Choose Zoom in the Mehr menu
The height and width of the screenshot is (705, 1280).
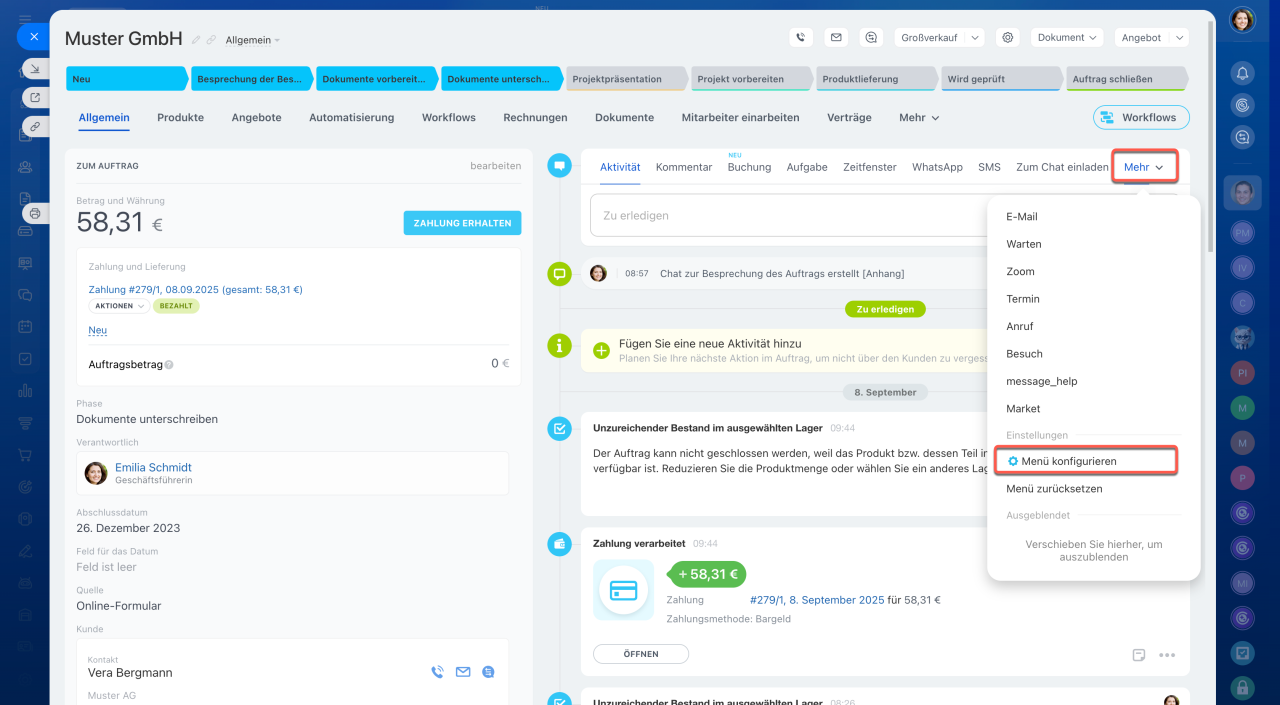1020,271
